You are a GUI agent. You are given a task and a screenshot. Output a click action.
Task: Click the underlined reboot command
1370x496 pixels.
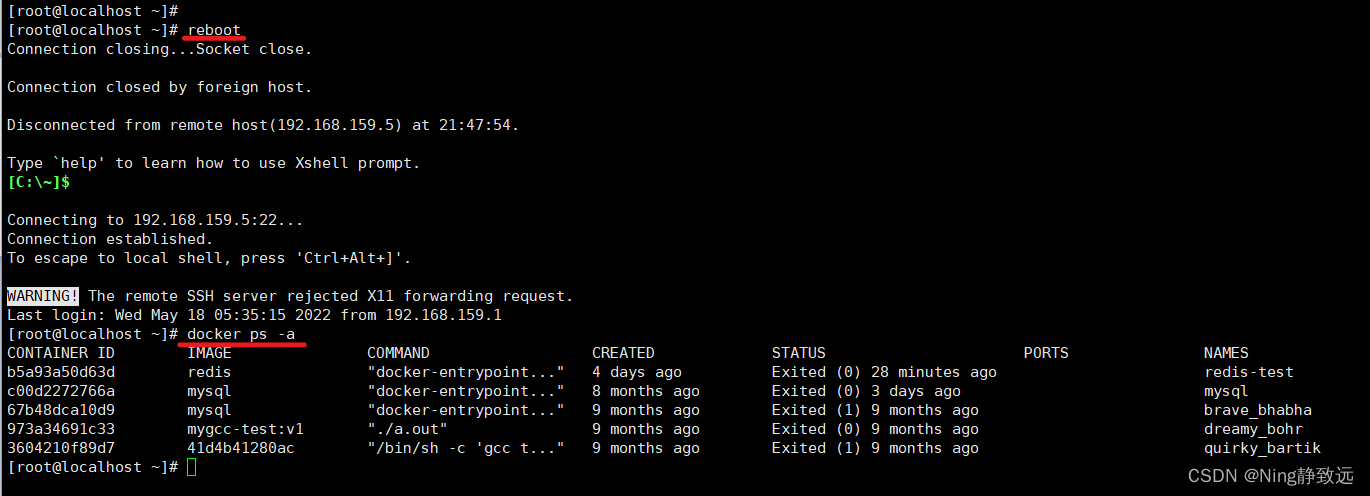click(x=214, y=30)
